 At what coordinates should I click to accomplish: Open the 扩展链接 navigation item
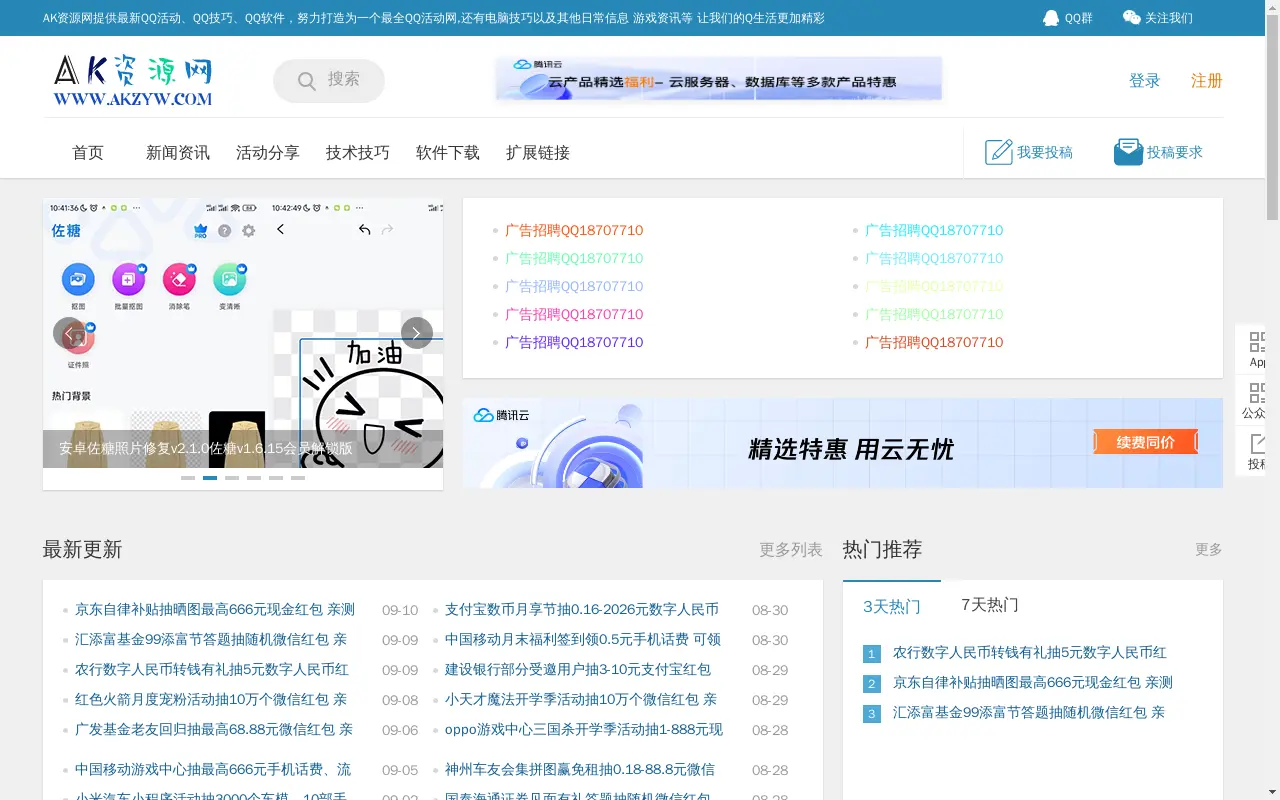[538, 153]
